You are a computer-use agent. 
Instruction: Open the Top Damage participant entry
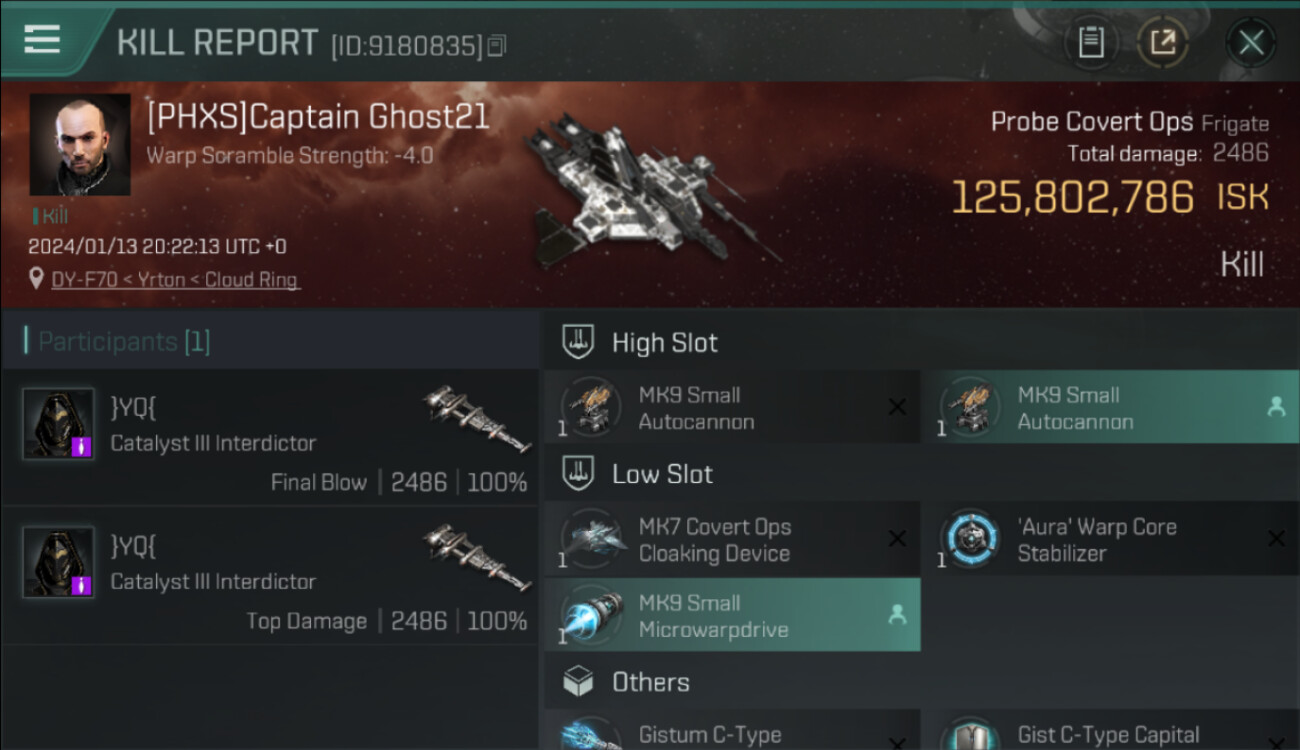click(270, 576)
